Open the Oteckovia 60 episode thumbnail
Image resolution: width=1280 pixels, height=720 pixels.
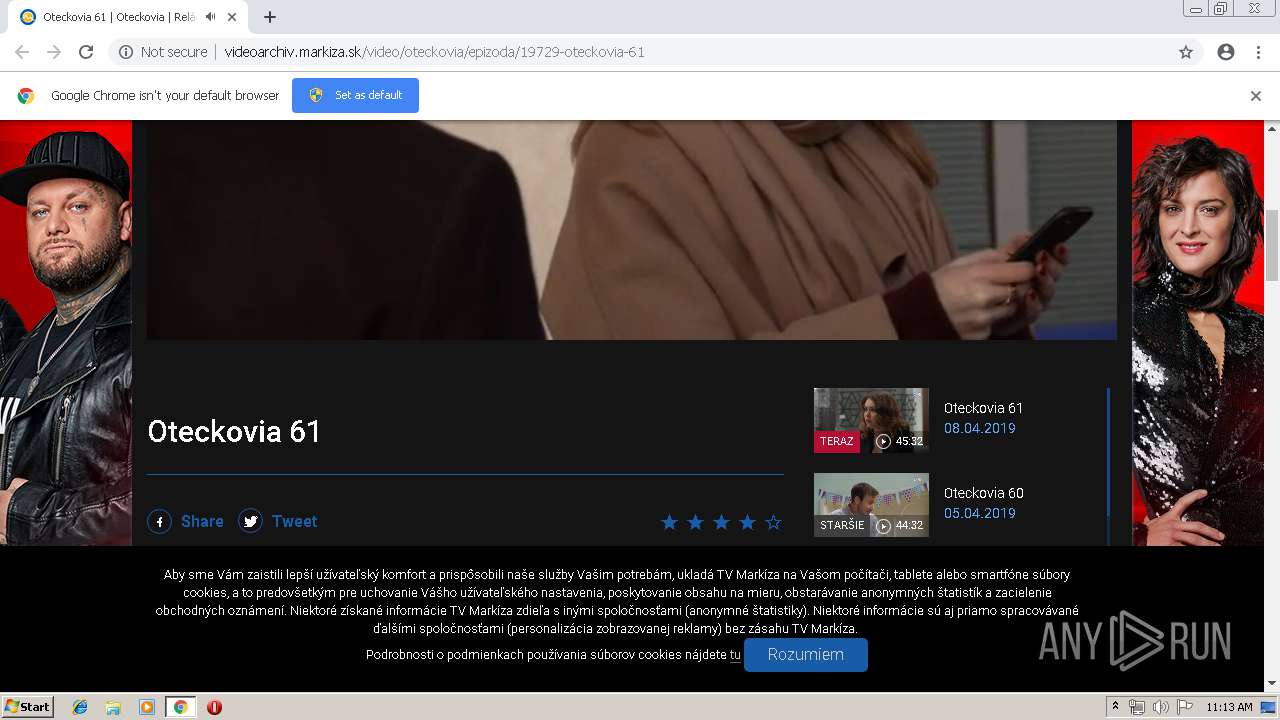click(x=871, y=505)
